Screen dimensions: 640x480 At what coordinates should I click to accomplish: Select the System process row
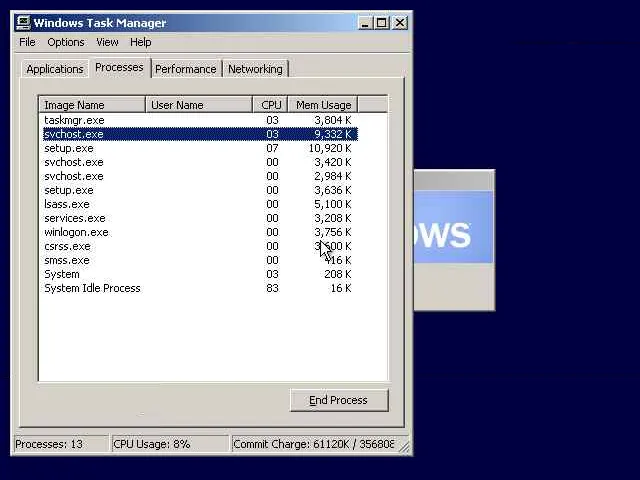point(200,274)
